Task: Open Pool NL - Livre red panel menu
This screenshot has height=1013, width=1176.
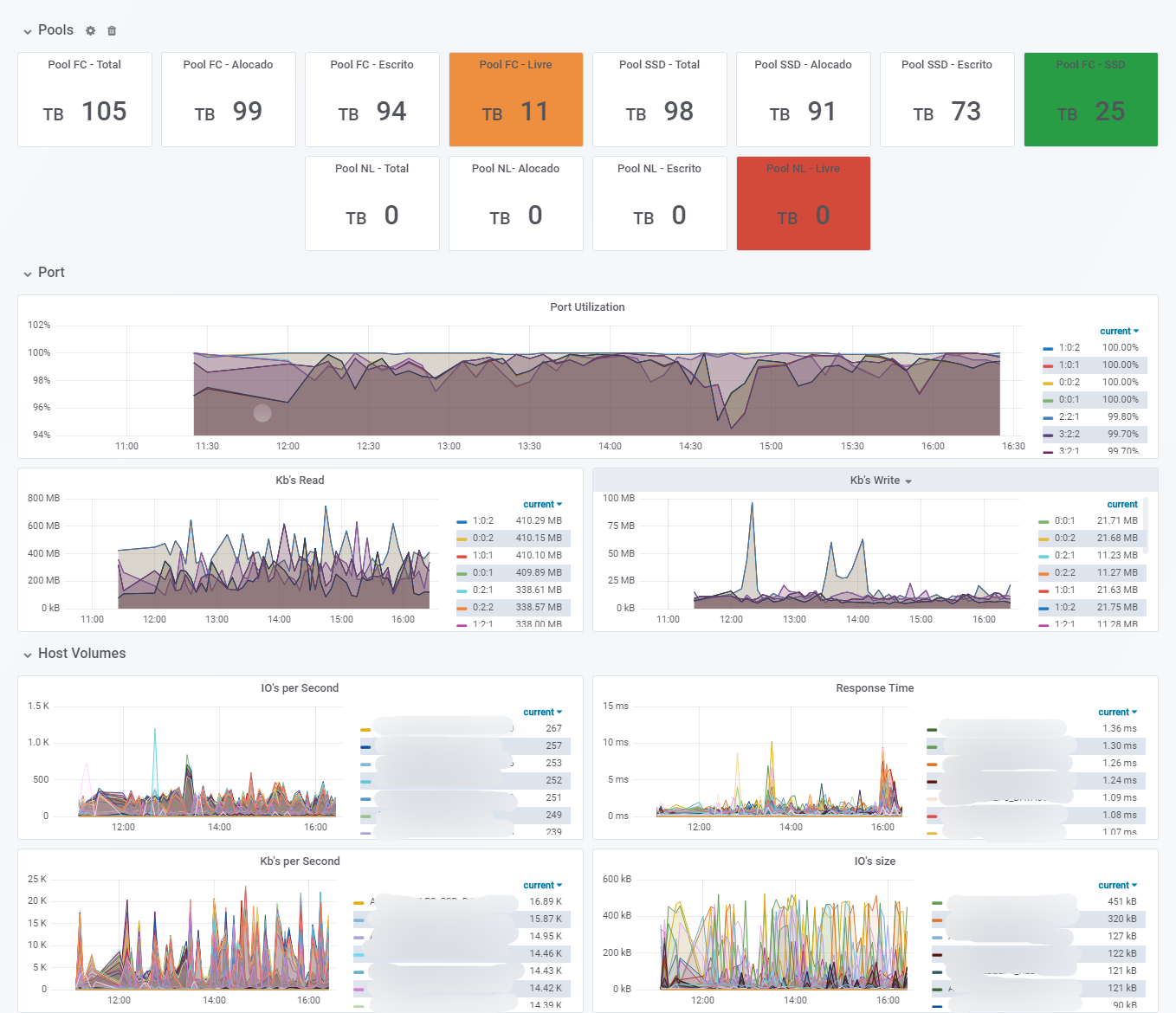Action: click(x=803, y=169)
